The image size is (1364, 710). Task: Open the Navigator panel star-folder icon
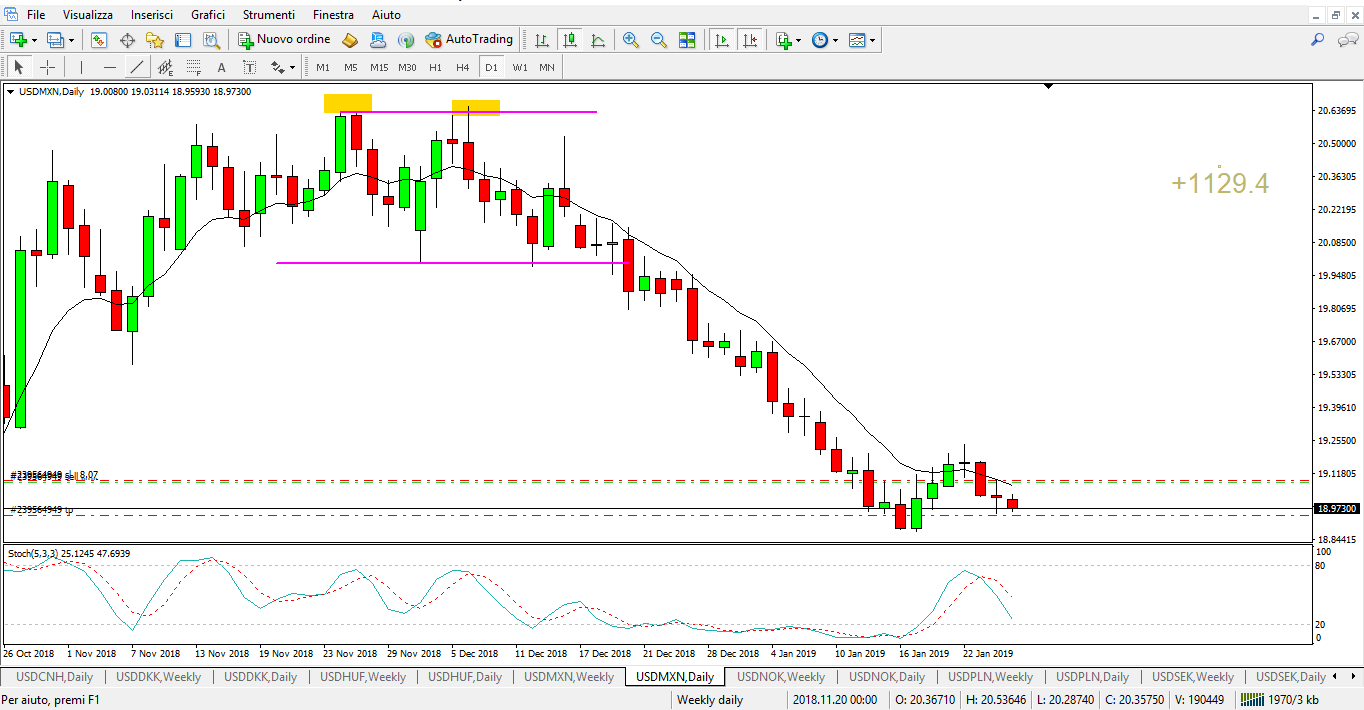[x=155, y=40]
